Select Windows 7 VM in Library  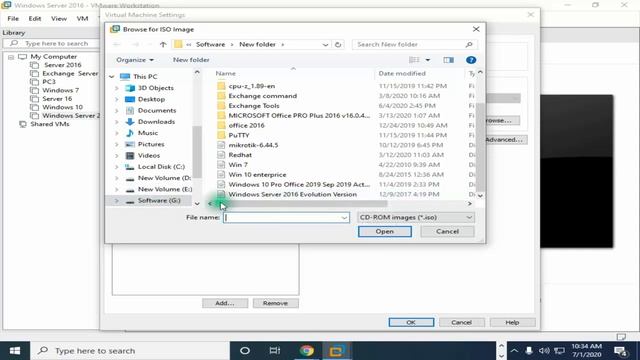60,90
